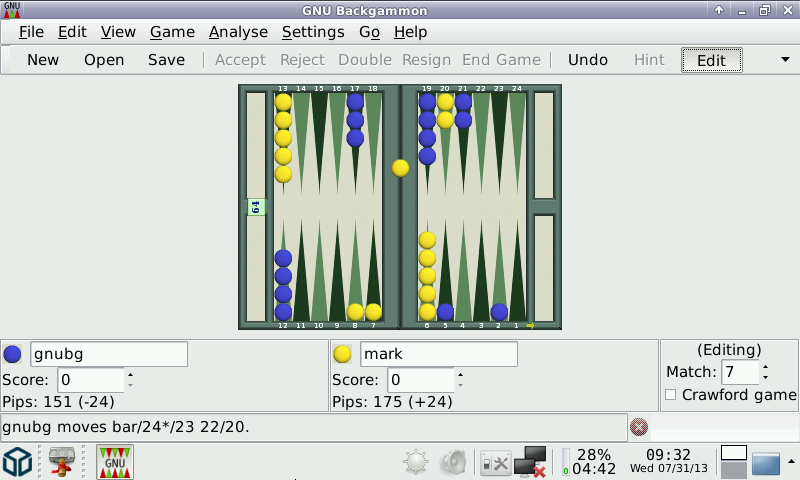This screenshot has height=480, width=800.
Task: Click the mark score field
Action: (421, 380)
